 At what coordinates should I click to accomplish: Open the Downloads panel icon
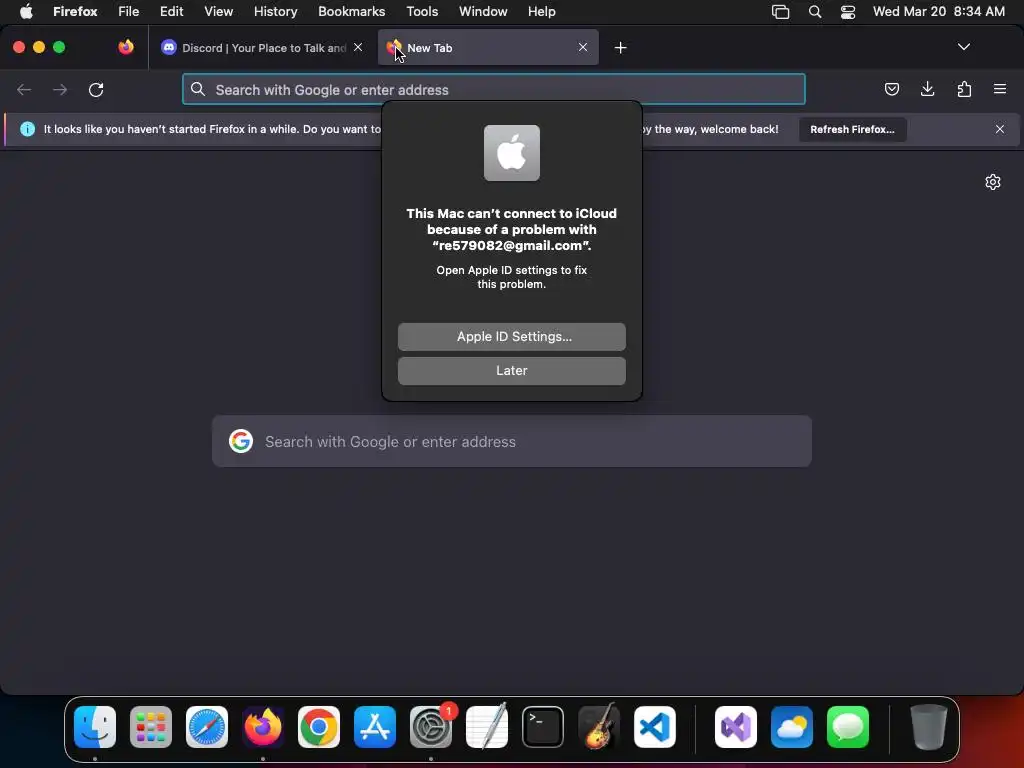(927, 89)
